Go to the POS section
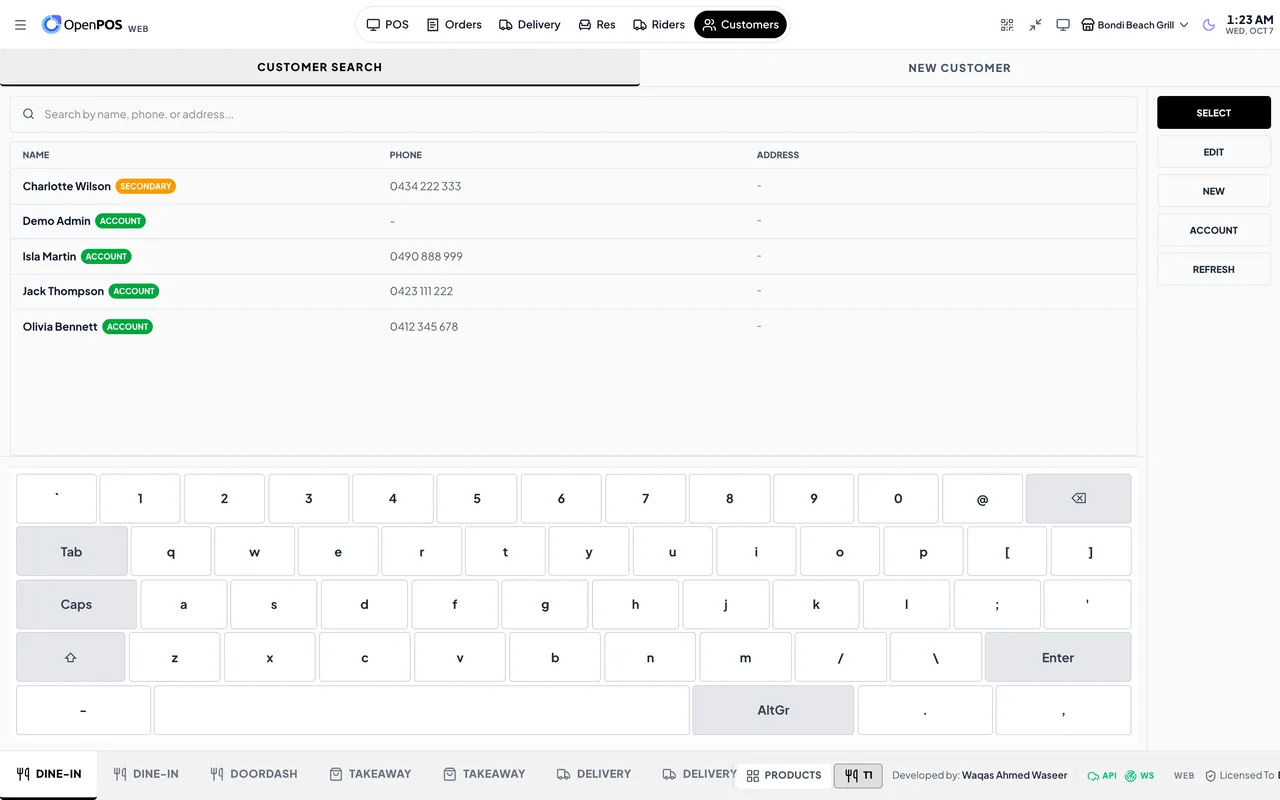The height and width of the screenshot is (800, 1280). click(387, 25)
